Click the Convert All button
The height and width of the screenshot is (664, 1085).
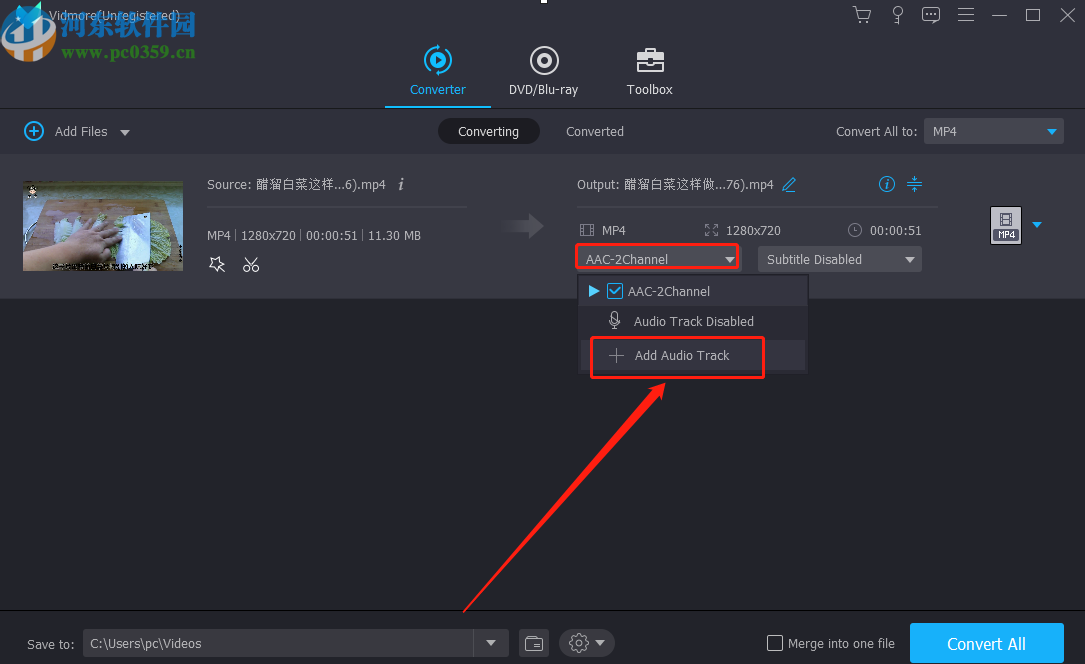[986, 643]
